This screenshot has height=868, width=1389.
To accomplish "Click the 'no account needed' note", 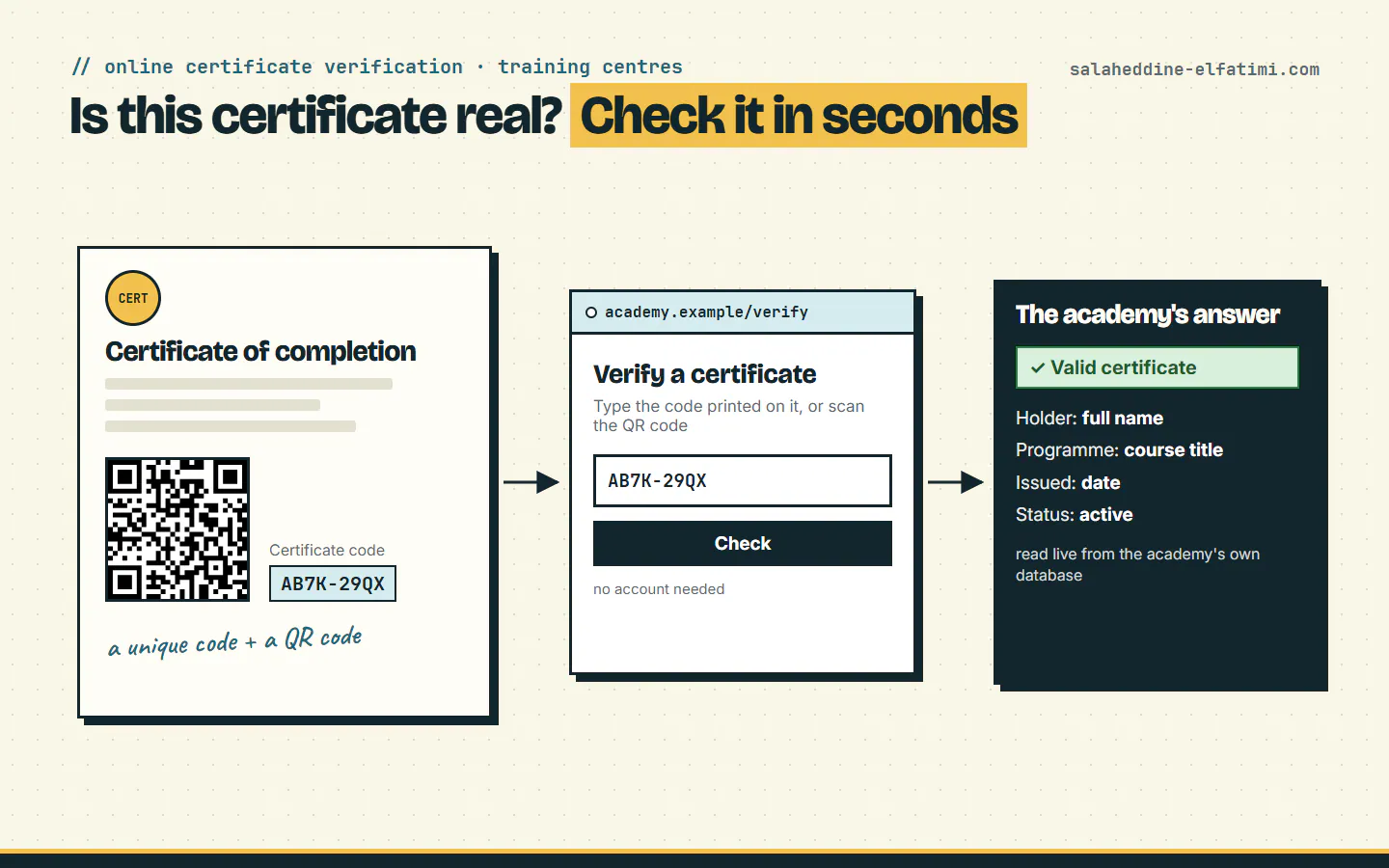I will coord(659,589).
